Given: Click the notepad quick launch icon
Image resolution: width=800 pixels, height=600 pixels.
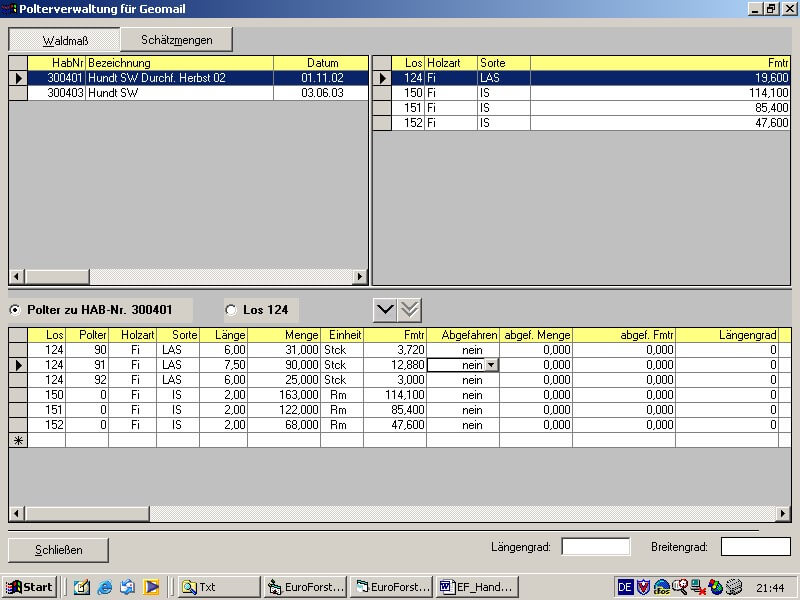Looking at the screenshot, I should point(82,587).
